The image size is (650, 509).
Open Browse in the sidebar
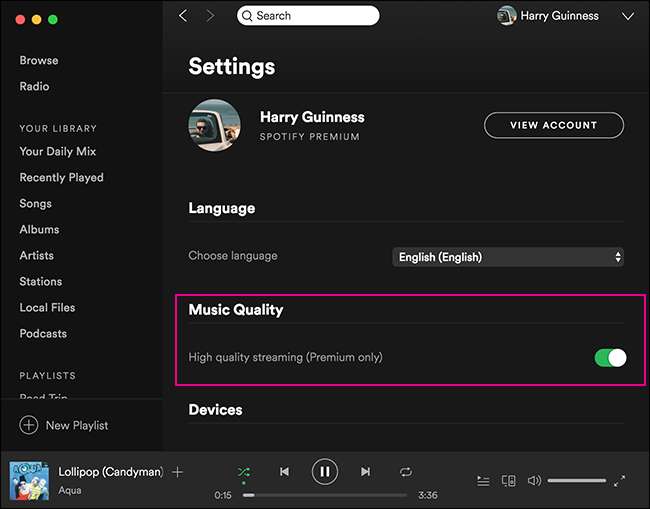click(39, 60)
